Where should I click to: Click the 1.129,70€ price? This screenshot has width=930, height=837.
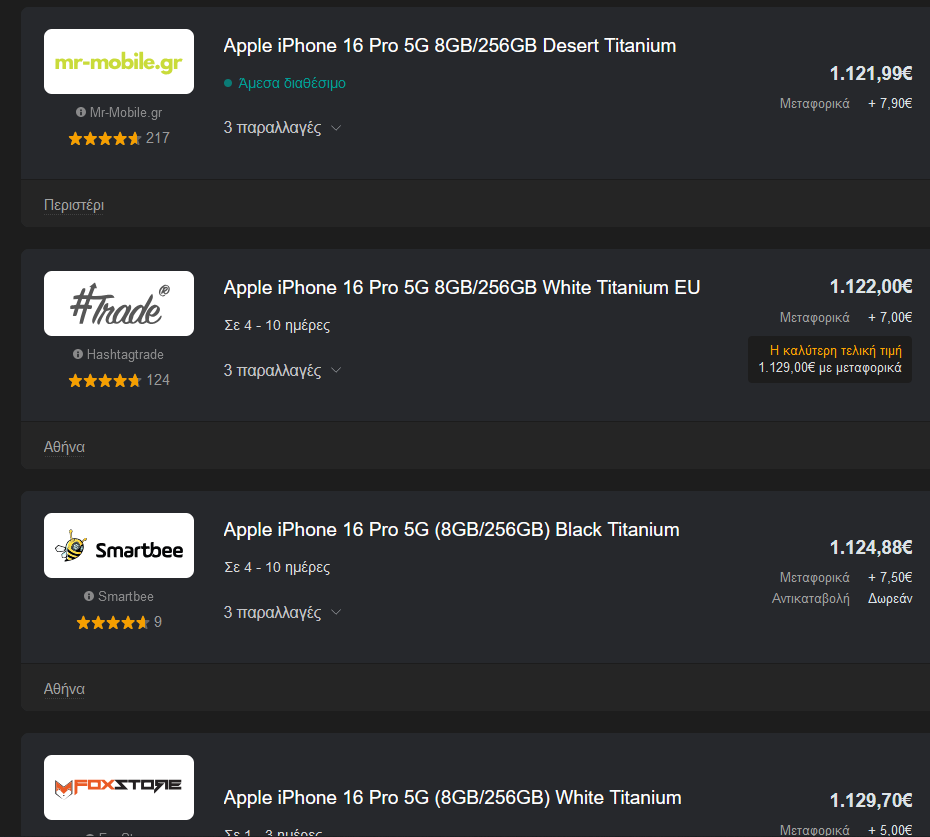[x=871, y=801]
